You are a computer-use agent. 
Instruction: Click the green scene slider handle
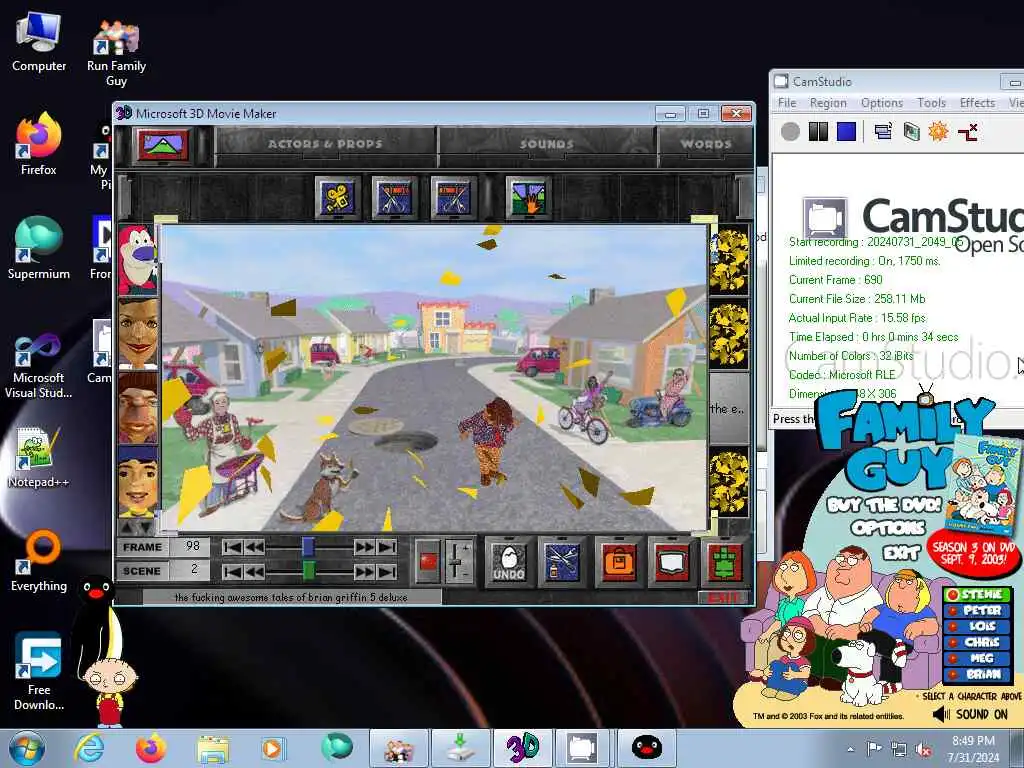[308, 571]
